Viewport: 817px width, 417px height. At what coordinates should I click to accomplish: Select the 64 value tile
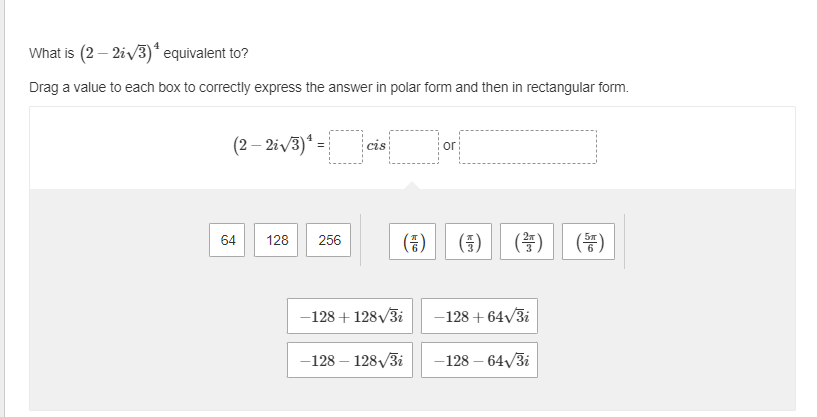pyautogui.click(x=228, y=240)
